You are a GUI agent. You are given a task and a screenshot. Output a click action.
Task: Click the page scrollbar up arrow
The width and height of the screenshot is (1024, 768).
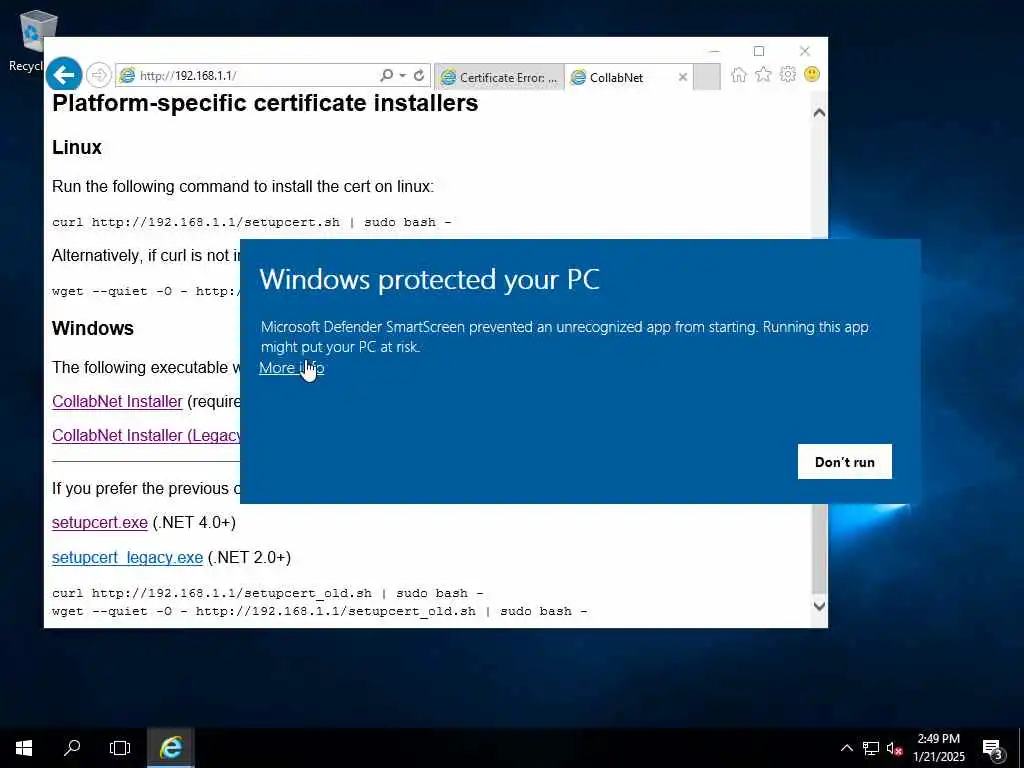coord(819,112)
